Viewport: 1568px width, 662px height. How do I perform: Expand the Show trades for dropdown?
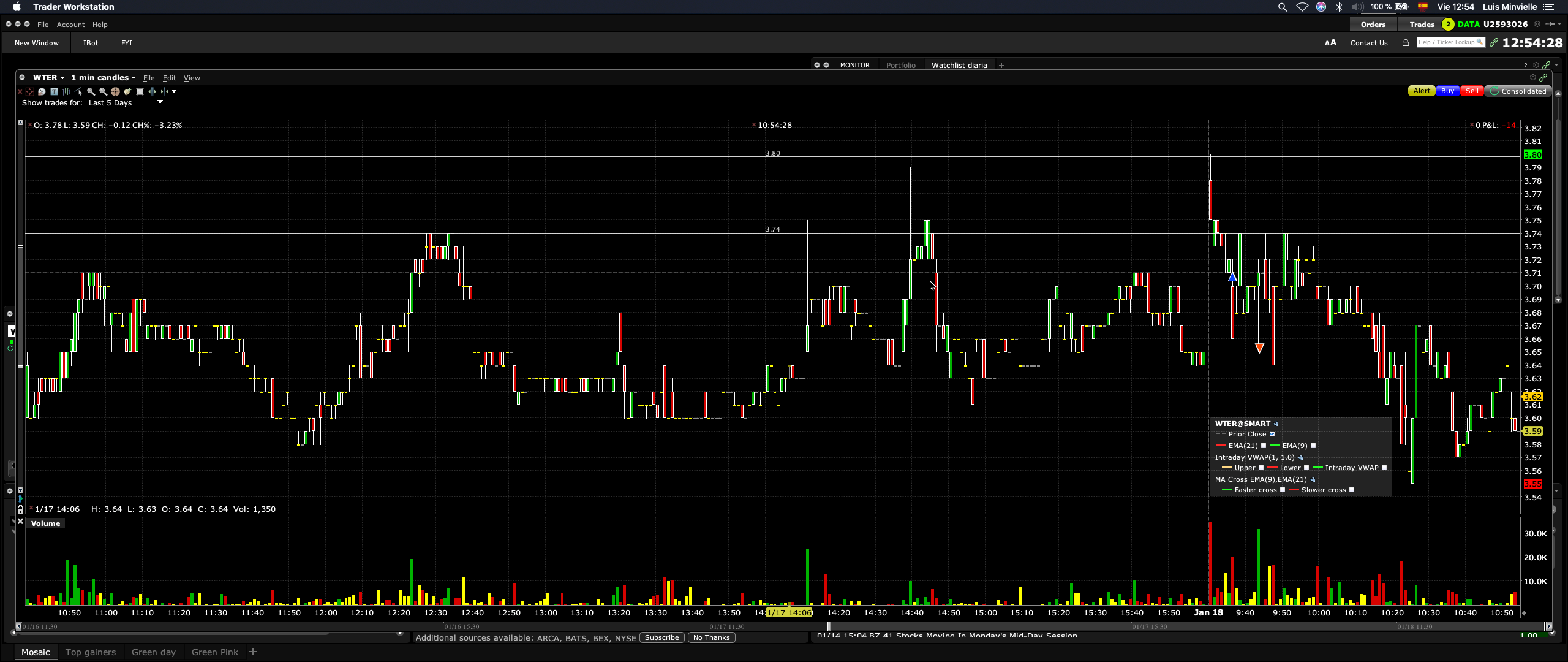pyautogui.click(x=160, y=102)
